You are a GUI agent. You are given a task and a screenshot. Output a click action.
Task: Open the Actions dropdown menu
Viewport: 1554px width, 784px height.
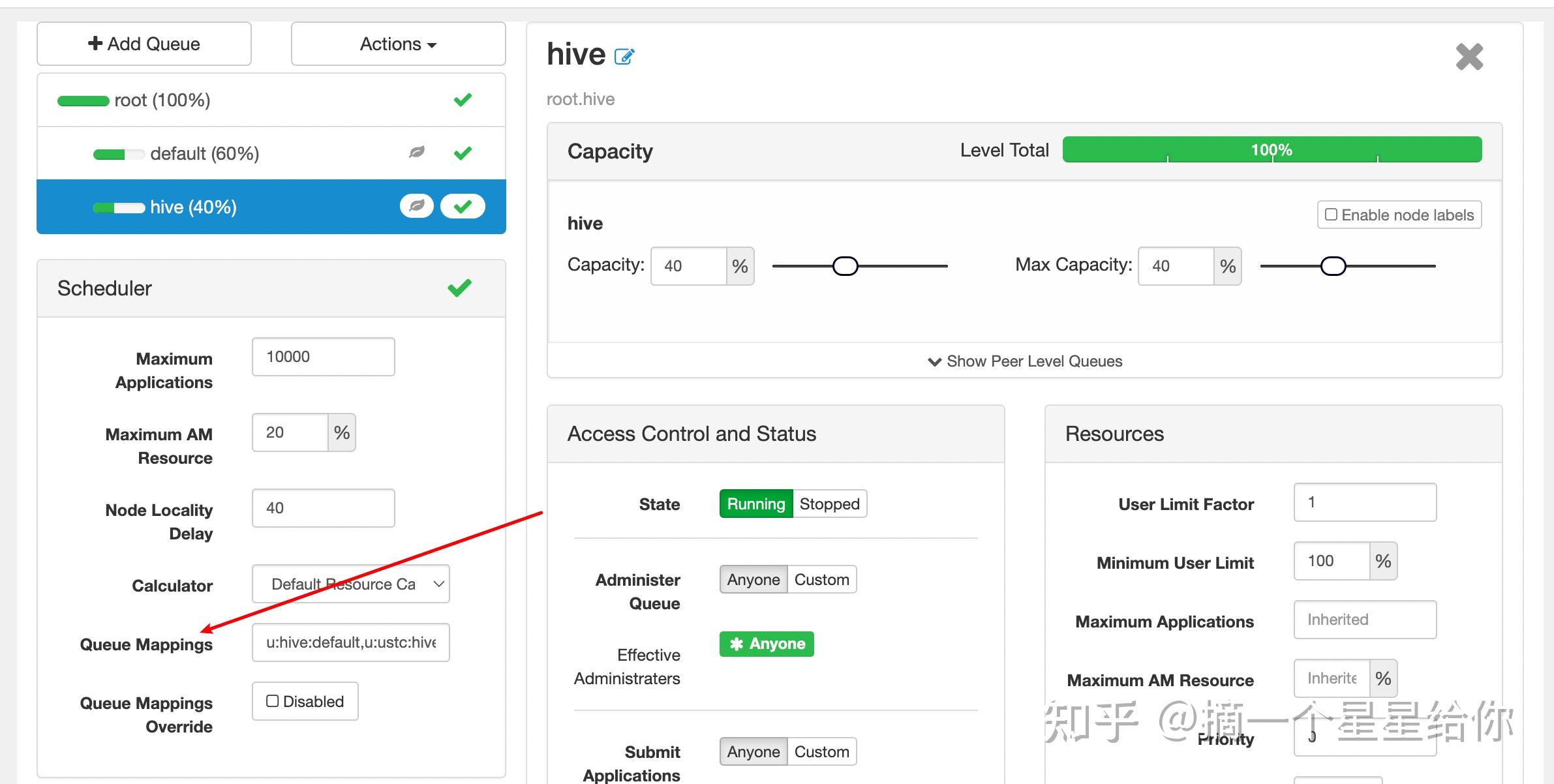[398, 44]
